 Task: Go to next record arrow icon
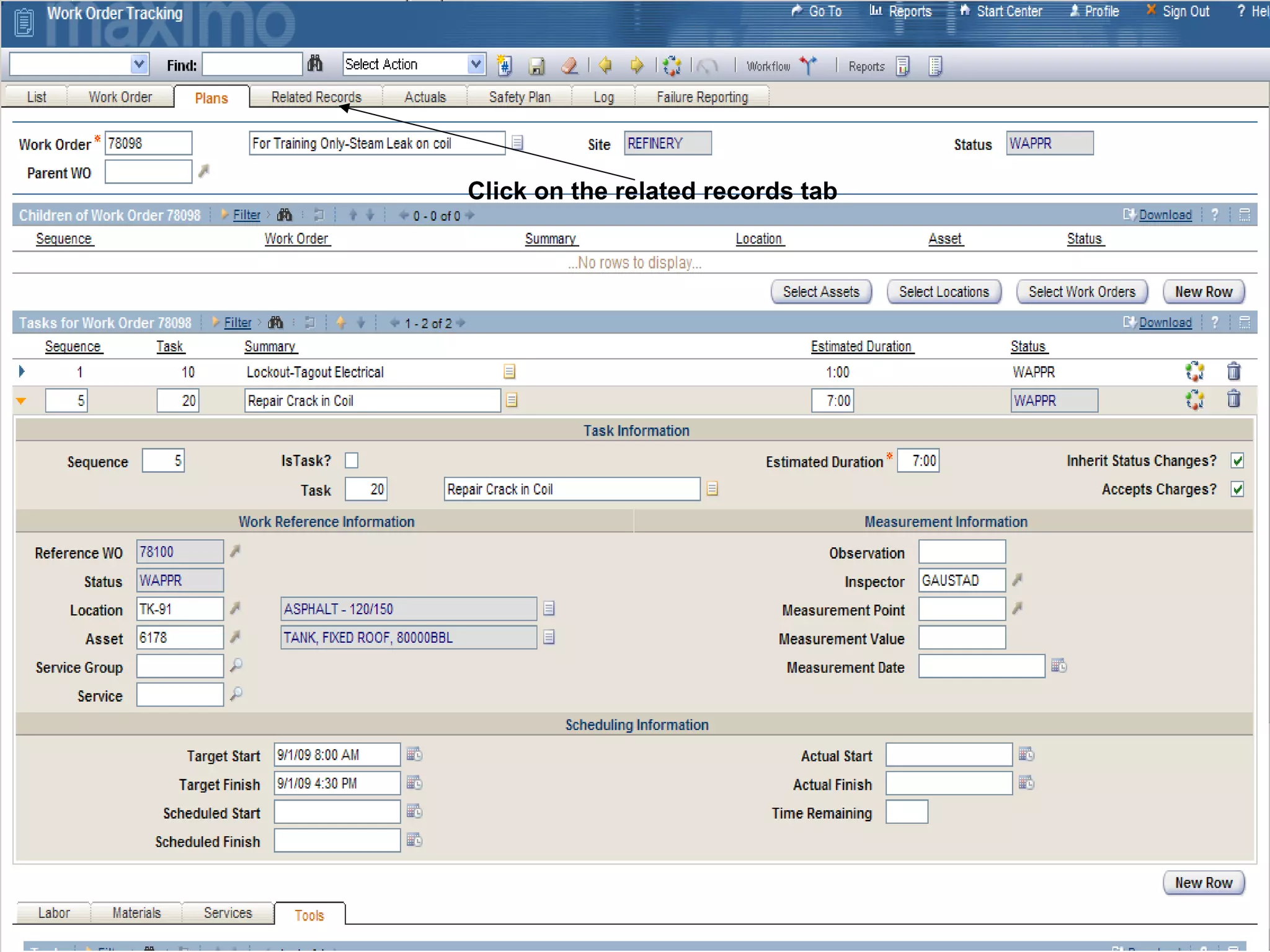point(637,65)
